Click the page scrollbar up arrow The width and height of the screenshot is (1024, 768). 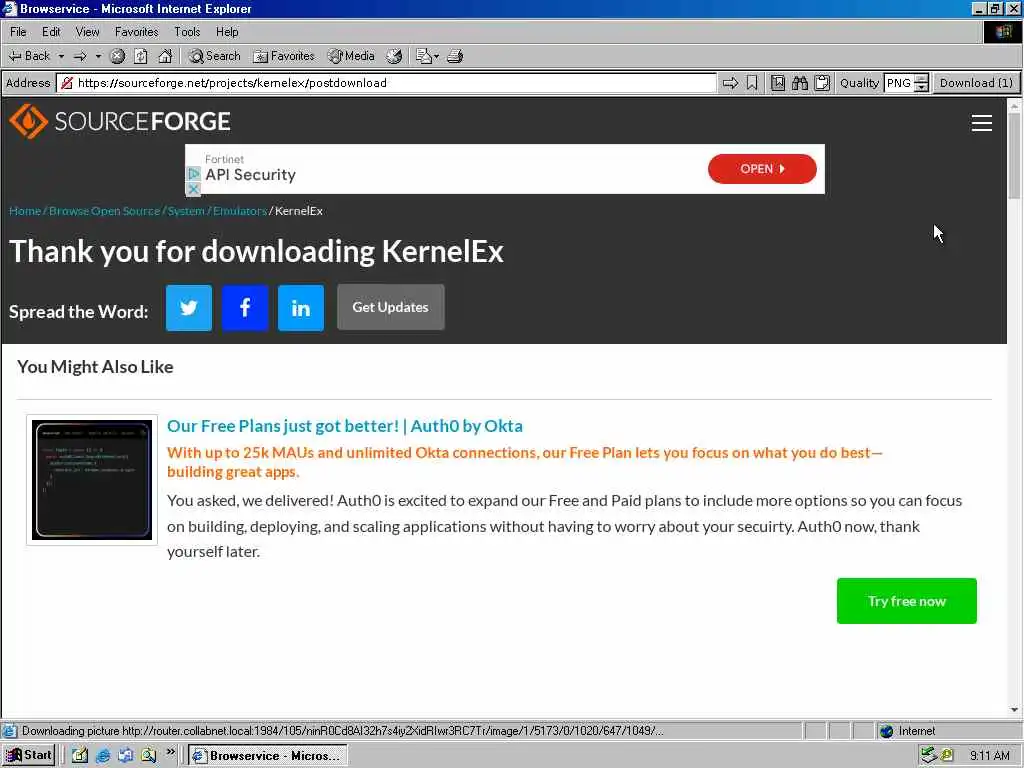1014,105
